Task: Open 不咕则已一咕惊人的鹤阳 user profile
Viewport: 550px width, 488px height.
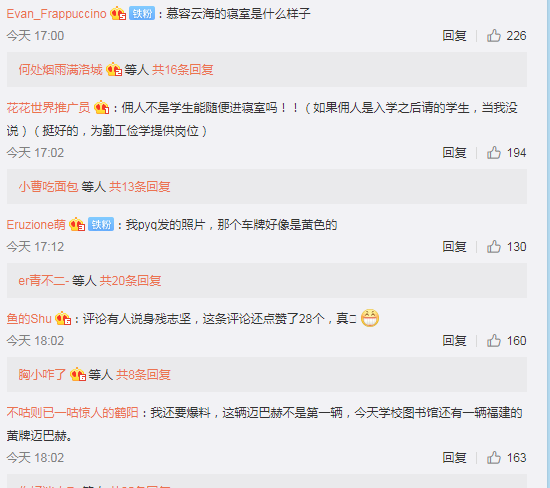Action: click(x=72, y=413)
